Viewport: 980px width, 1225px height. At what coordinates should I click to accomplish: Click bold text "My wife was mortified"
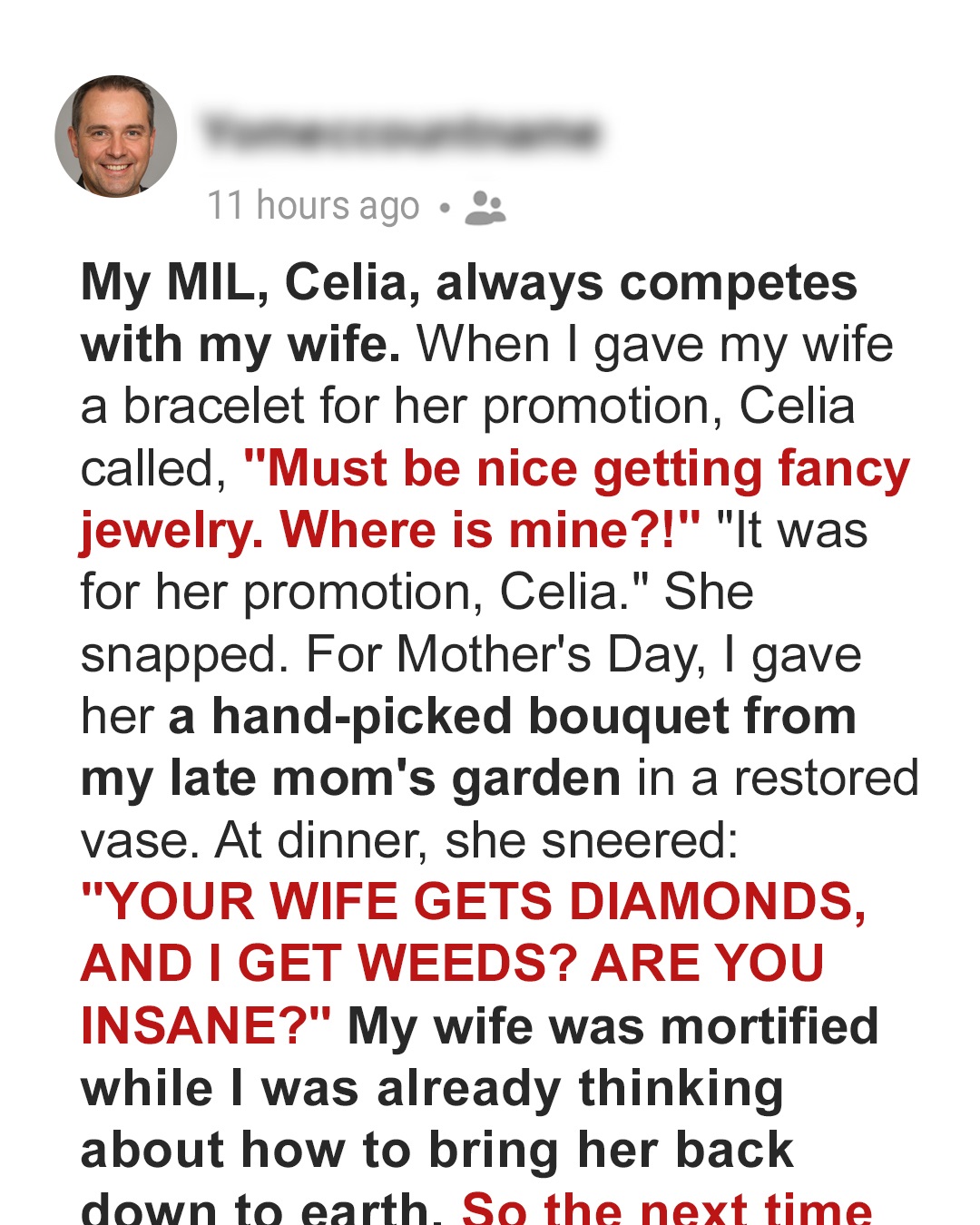[x=612, y=1026]
